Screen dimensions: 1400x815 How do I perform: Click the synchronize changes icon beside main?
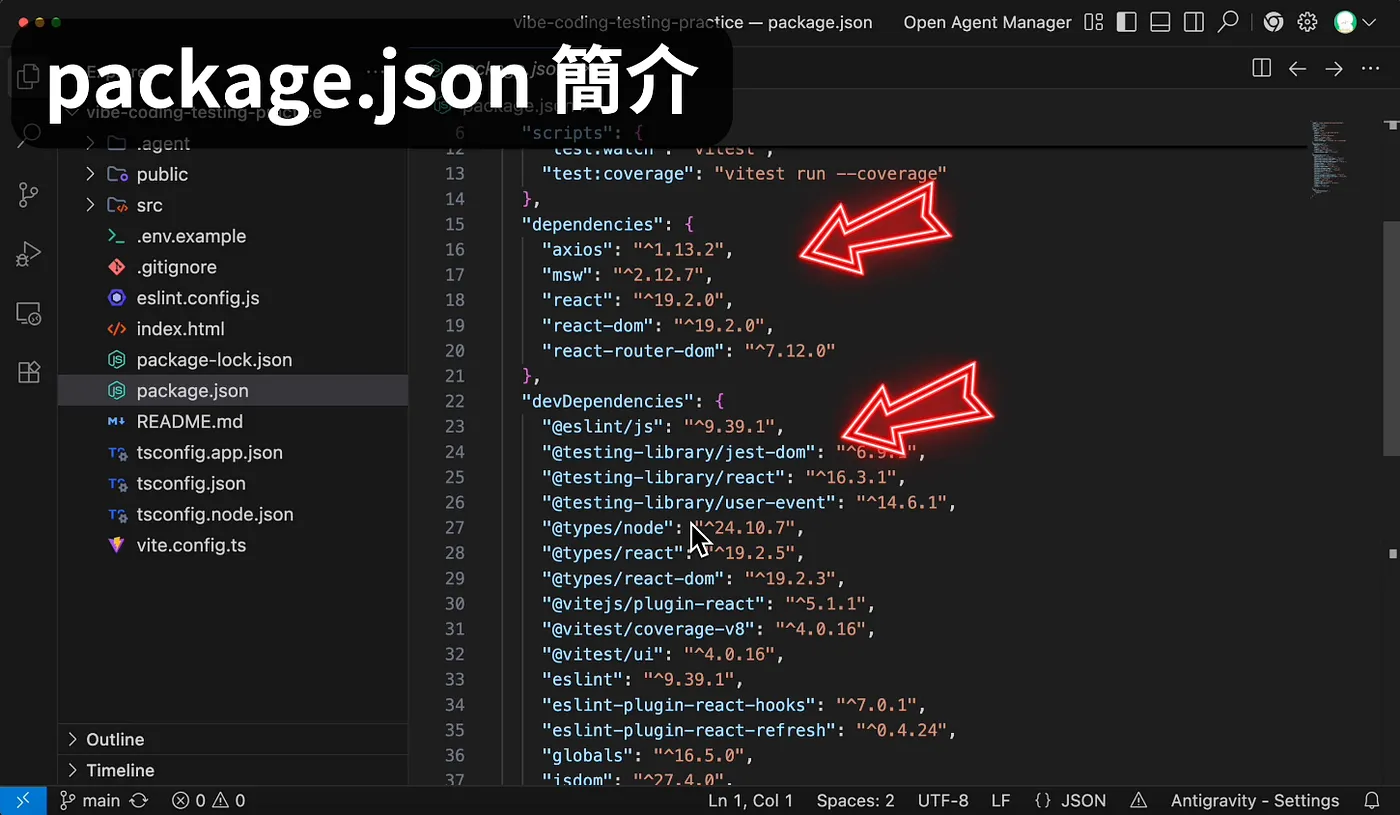tap(139, 801)
